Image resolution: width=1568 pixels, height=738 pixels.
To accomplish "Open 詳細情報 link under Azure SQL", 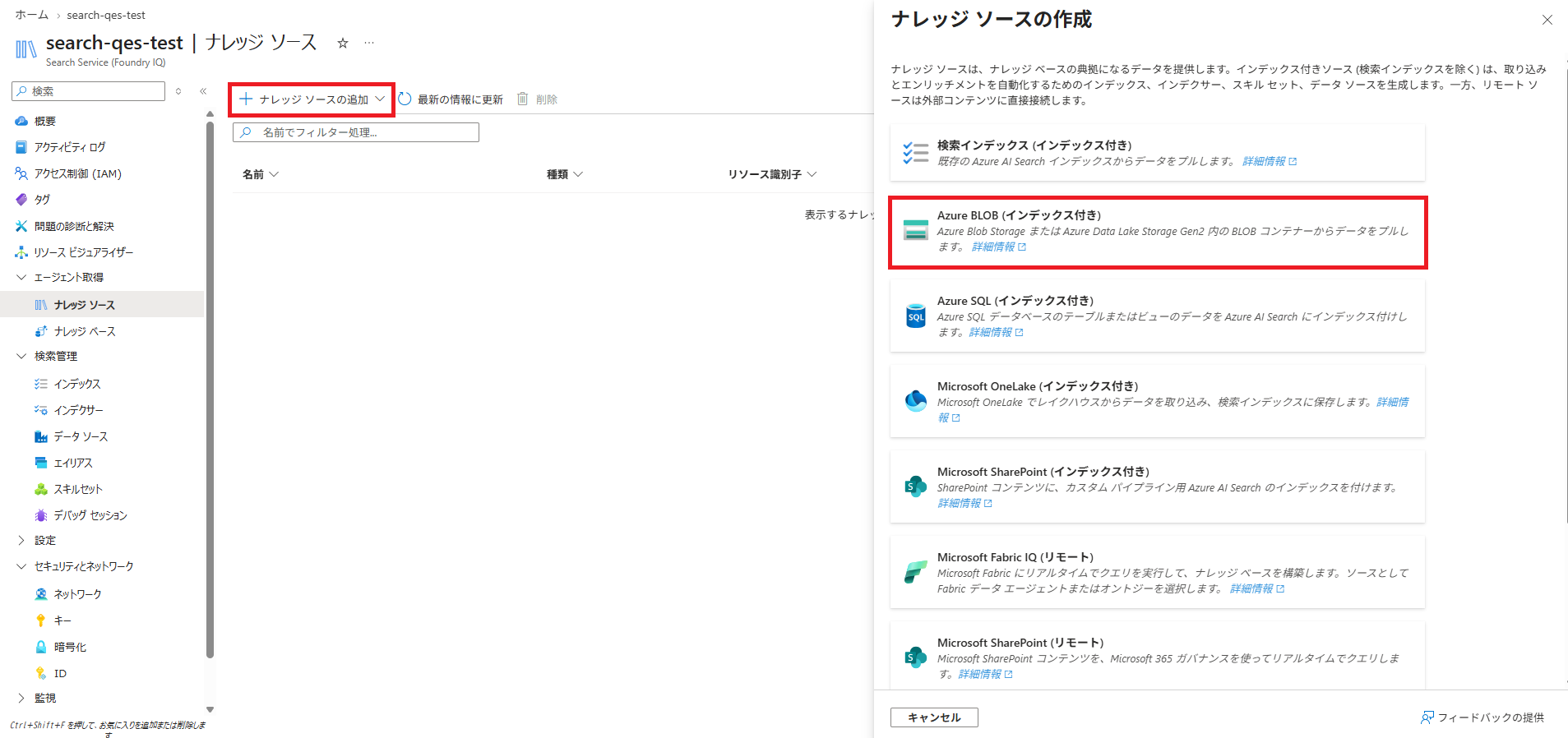I will [x=996, y=332].
